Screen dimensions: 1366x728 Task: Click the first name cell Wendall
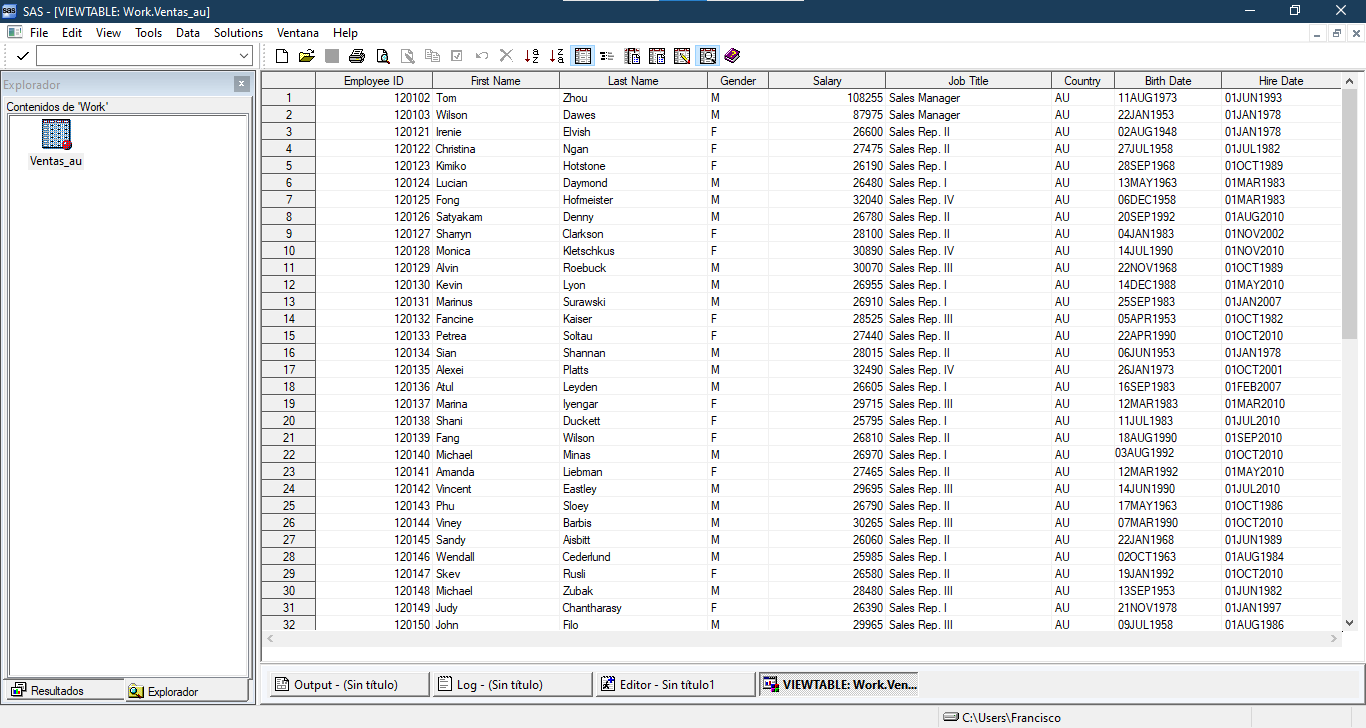tap(496, 557)
